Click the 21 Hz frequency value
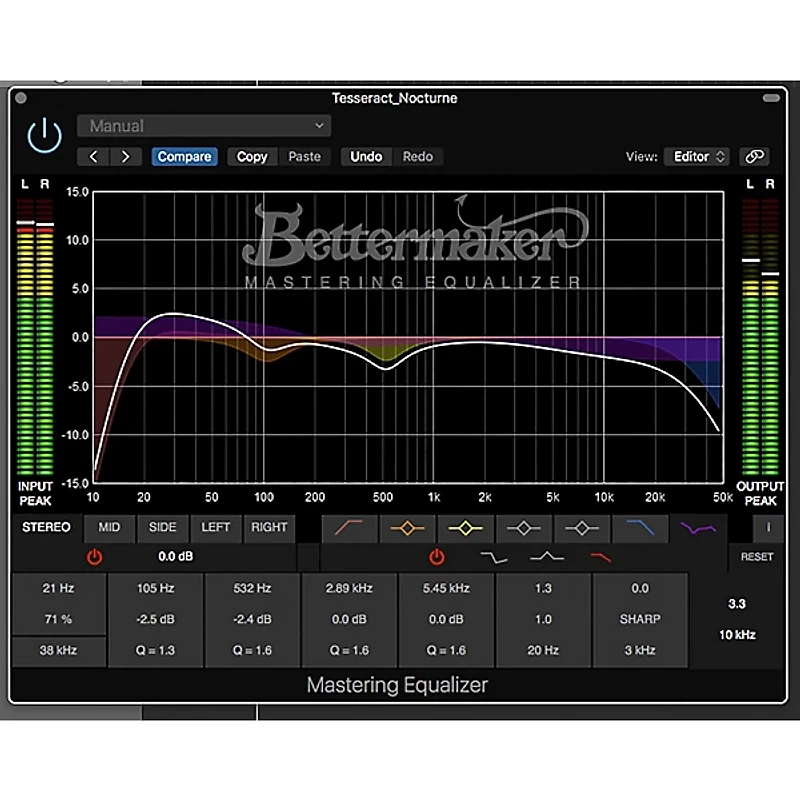 click(58, 588)
